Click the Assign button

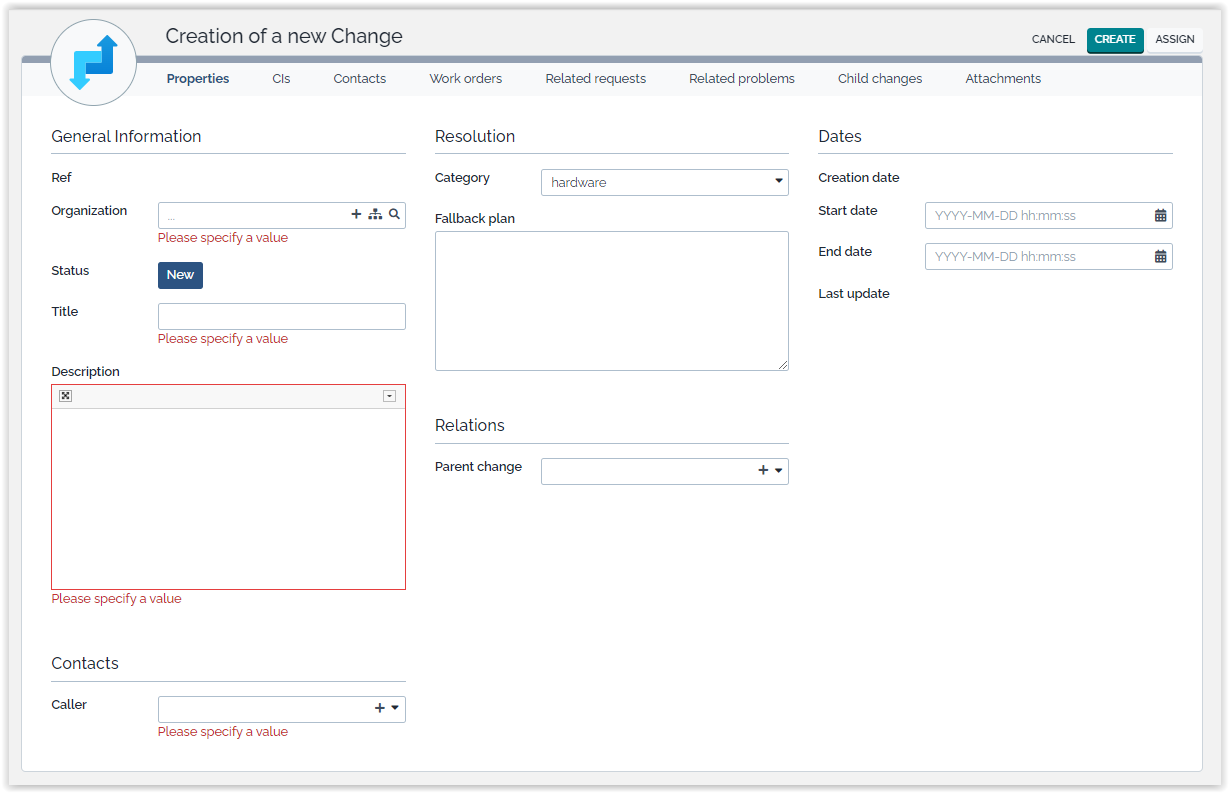click(x=1175, y=39)
